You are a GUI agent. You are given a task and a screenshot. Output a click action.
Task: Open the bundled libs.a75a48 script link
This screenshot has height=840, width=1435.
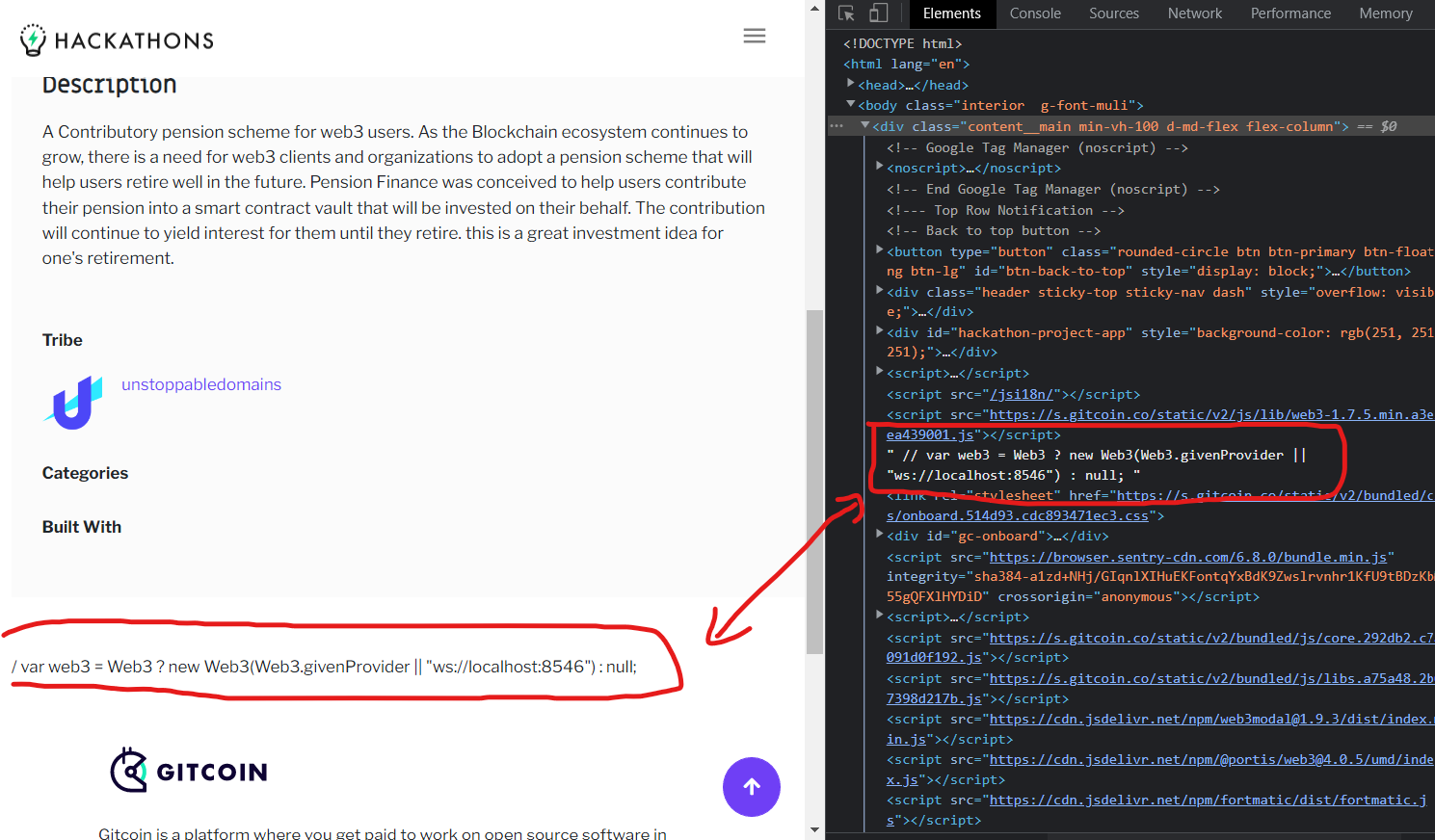1211,679
